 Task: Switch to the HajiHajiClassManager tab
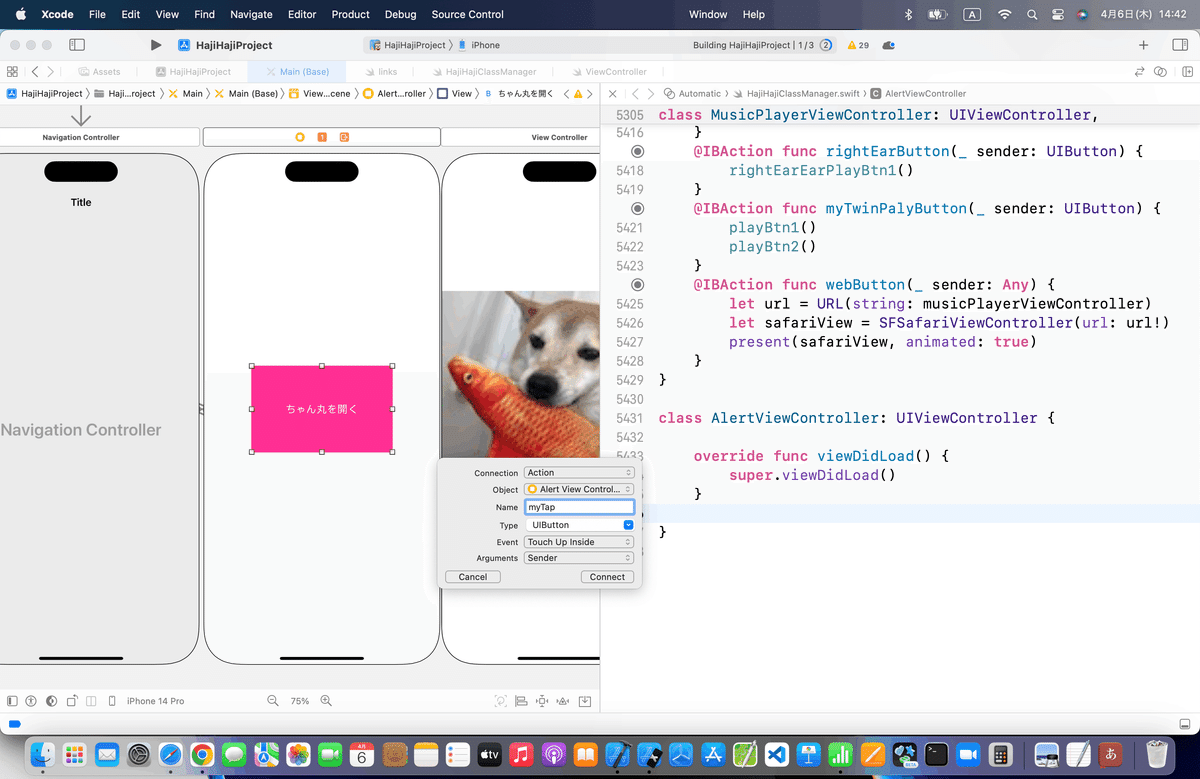pyautogui.click(x=484, y=72)
